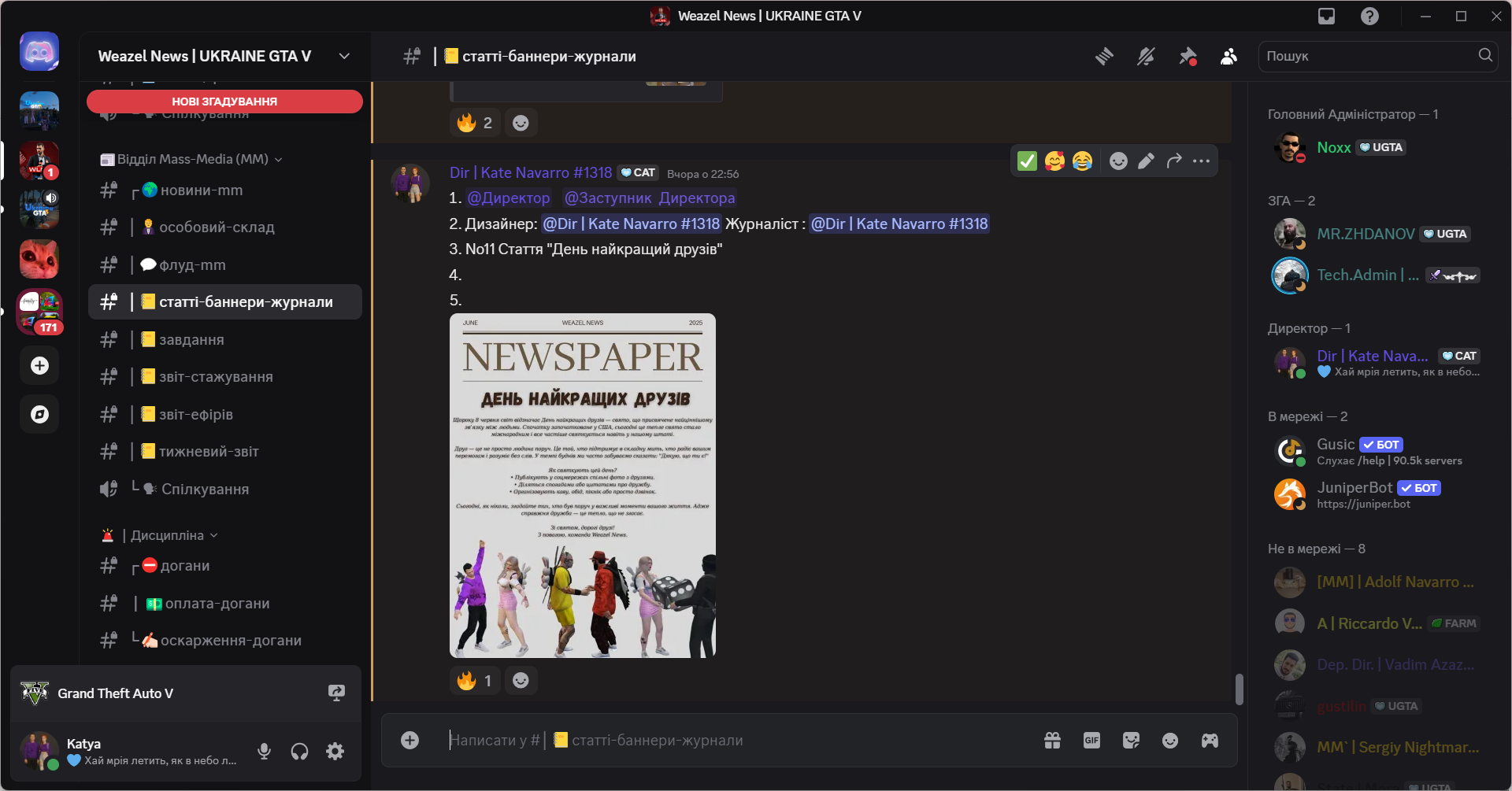Open the тижневий-звіт channel

coord(224,452)
